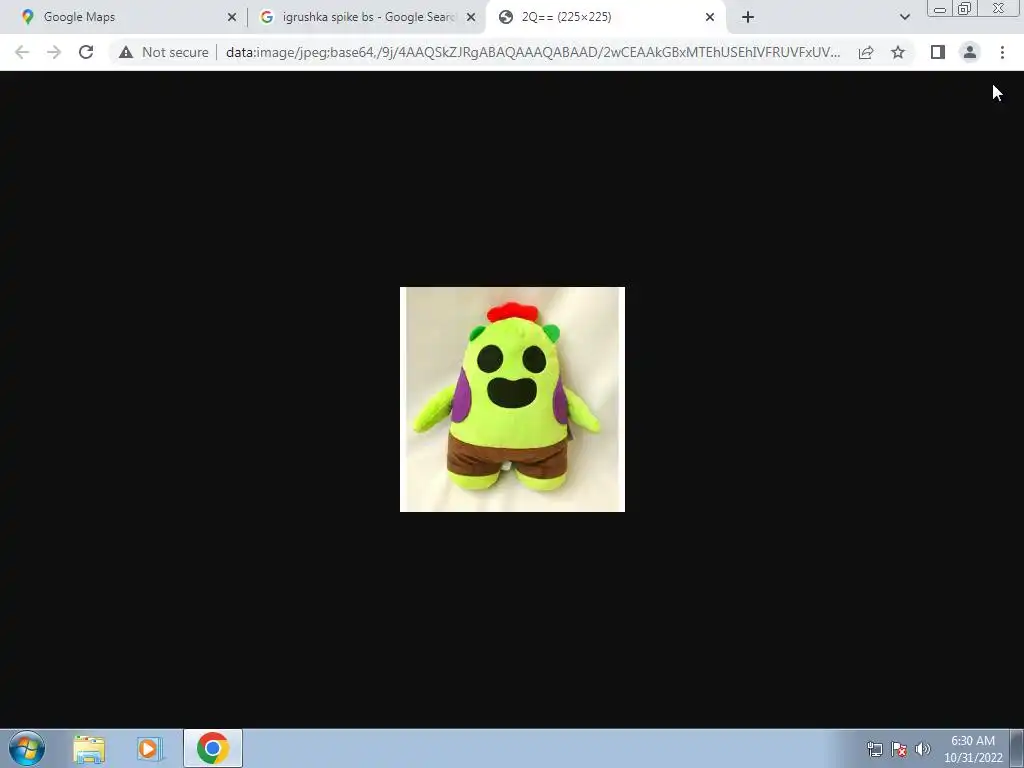Open the Action Center flag icon
Image resolution: width=1024 pixels, height=768 pixels.
tap(899, 749)
